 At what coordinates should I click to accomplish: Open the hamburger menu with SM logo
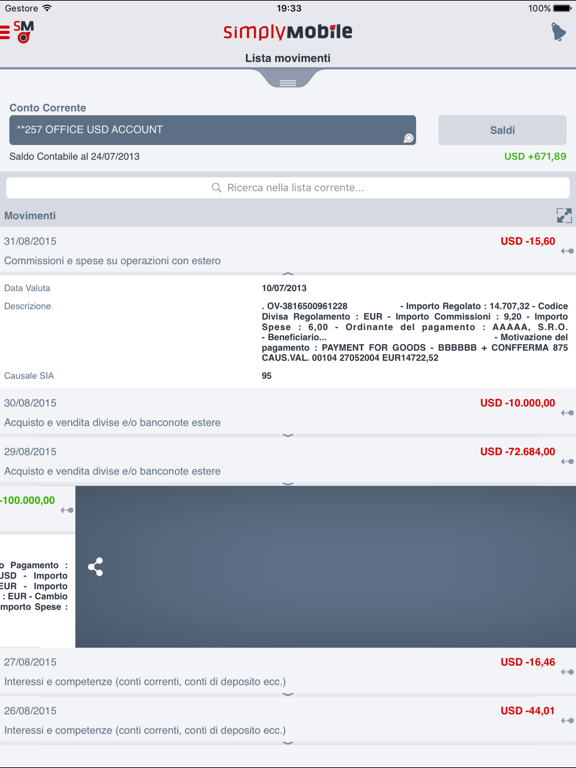click(x=17, y=32)
